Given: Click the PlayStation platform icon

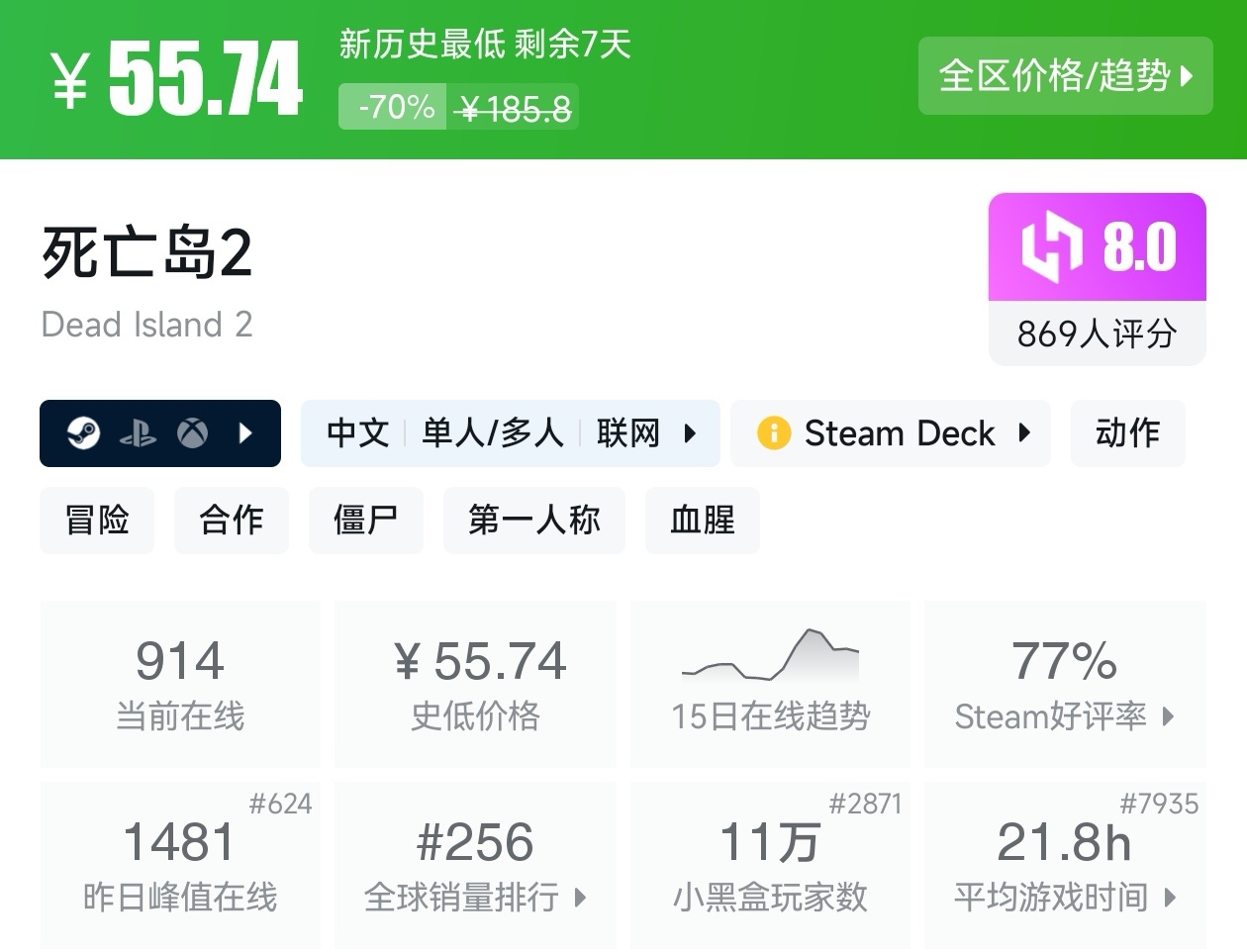Looking at the screenshot, I should coord(138,433).
